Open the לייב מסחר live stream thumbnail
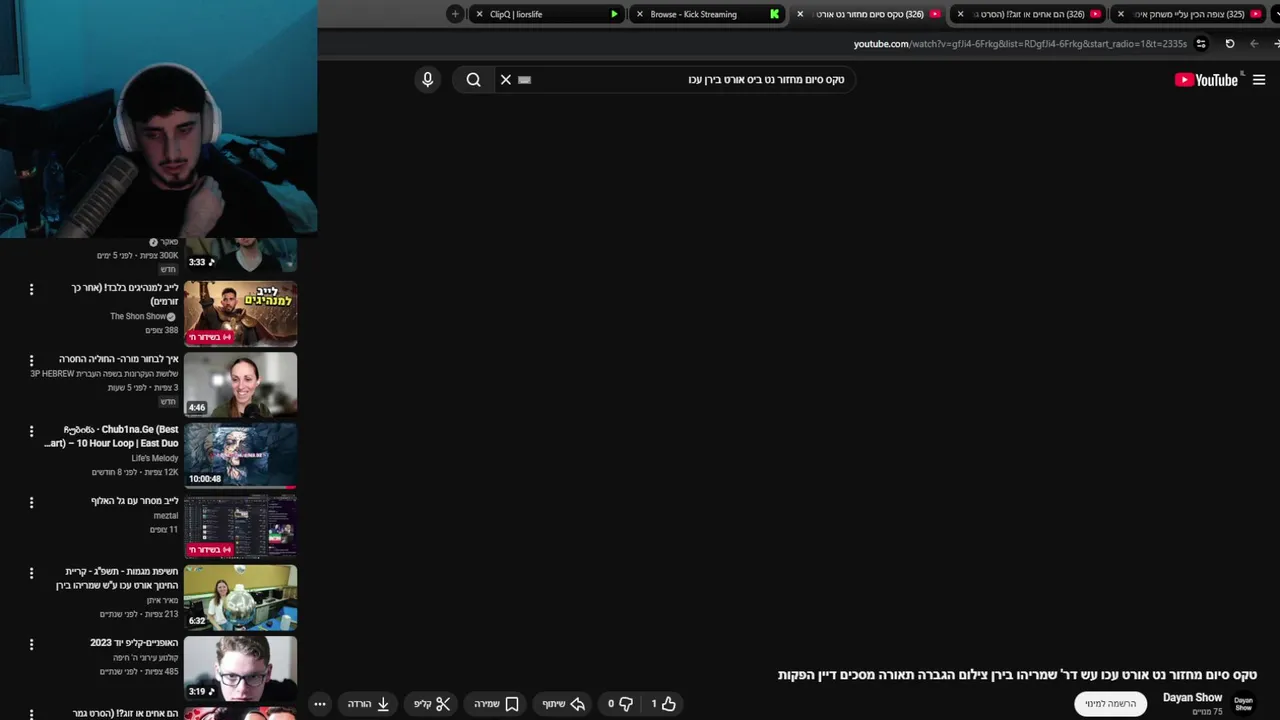 tap(240, 526)
